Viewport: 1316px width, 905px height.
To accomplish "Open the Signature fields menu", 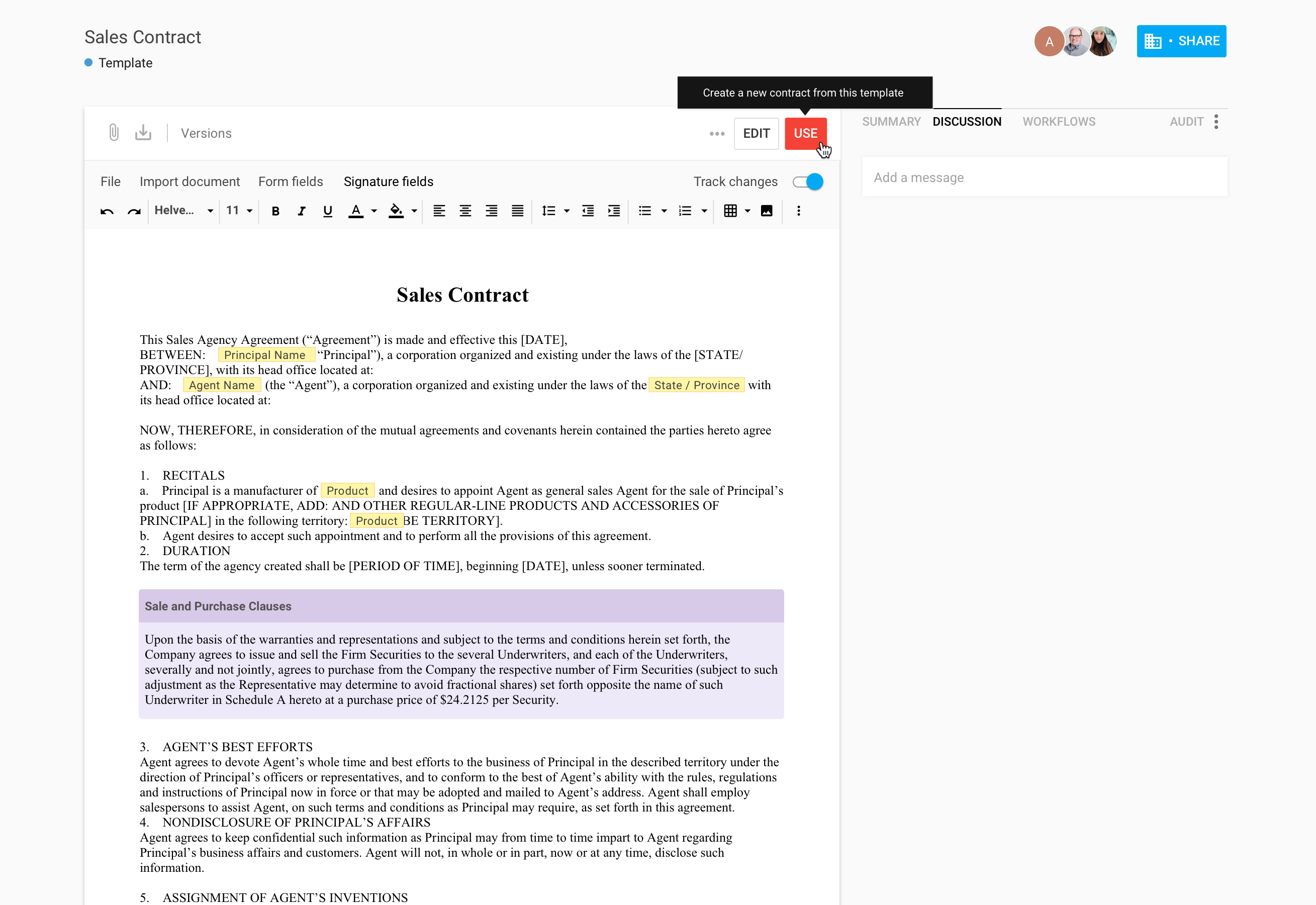I will [388, 182].
